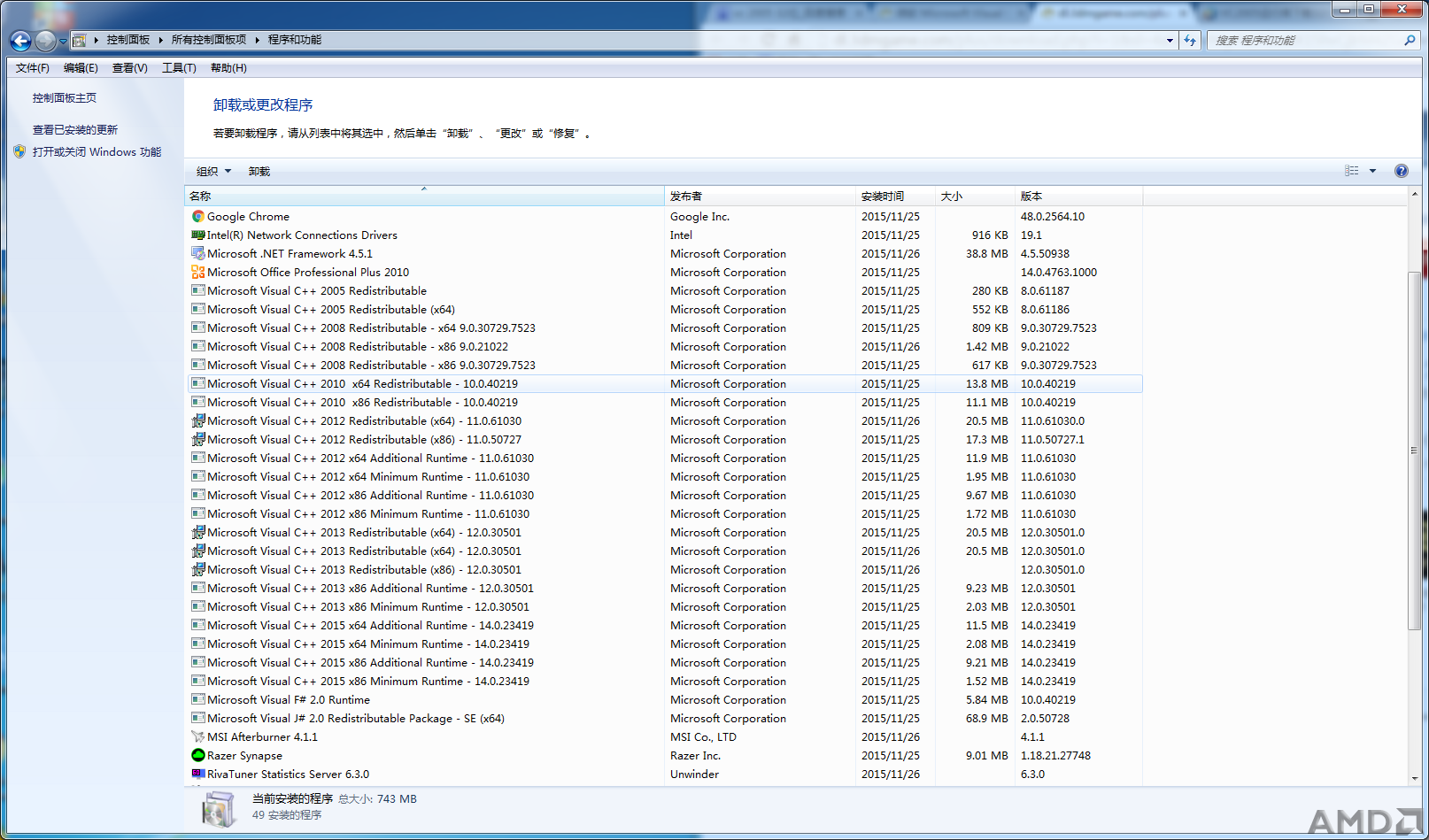The width and height of the screenshot is (1429, 840).
Task: Click the Control Panel icon in address bar
Action: tap(80, 40)
